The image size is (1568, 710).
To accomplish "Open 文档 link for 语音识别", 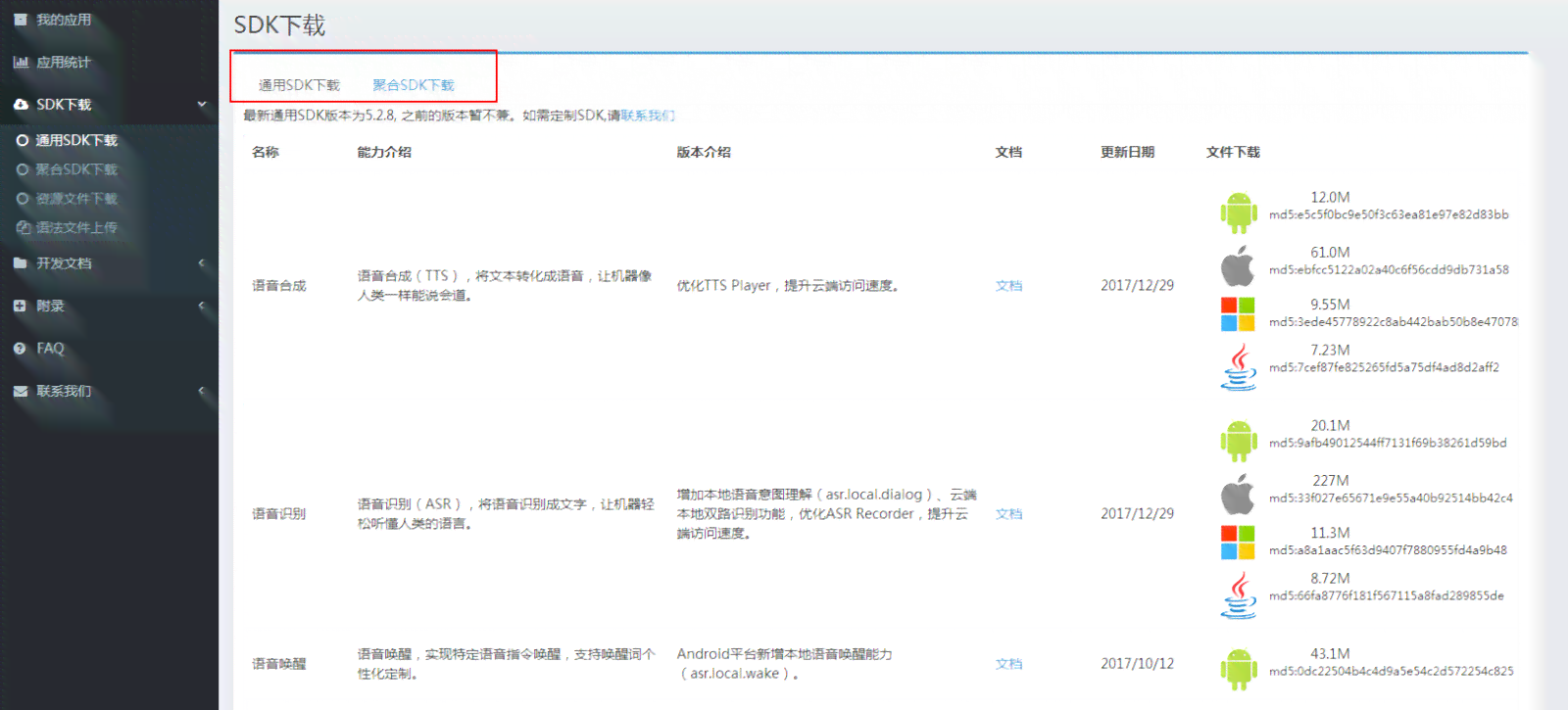I will [x=1008, y=514].
